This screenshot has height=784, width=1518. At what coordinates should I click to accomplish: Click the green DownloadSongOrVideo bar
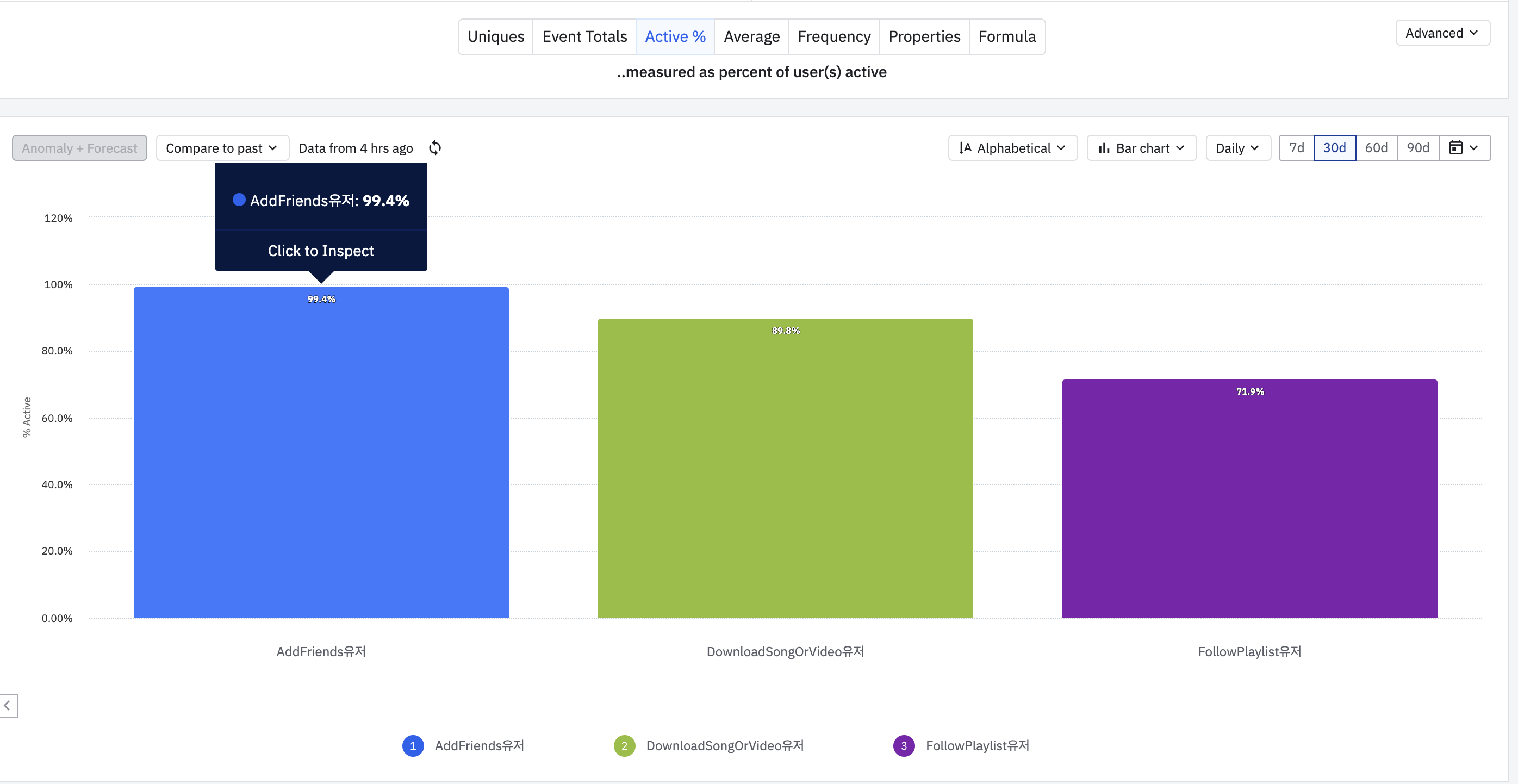[x=785, y=471]
